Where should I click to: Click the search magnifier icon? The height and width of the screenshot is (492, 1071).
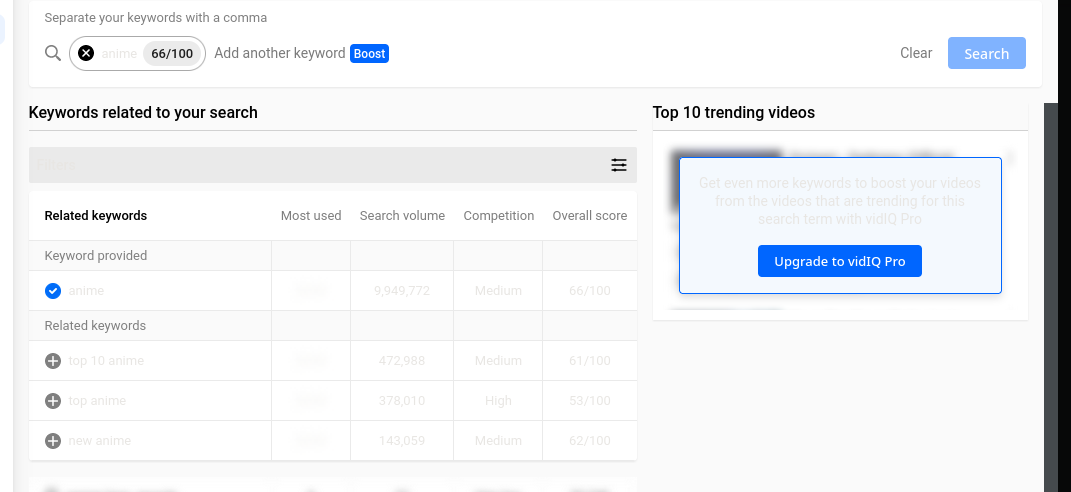[x=53, y=53]
